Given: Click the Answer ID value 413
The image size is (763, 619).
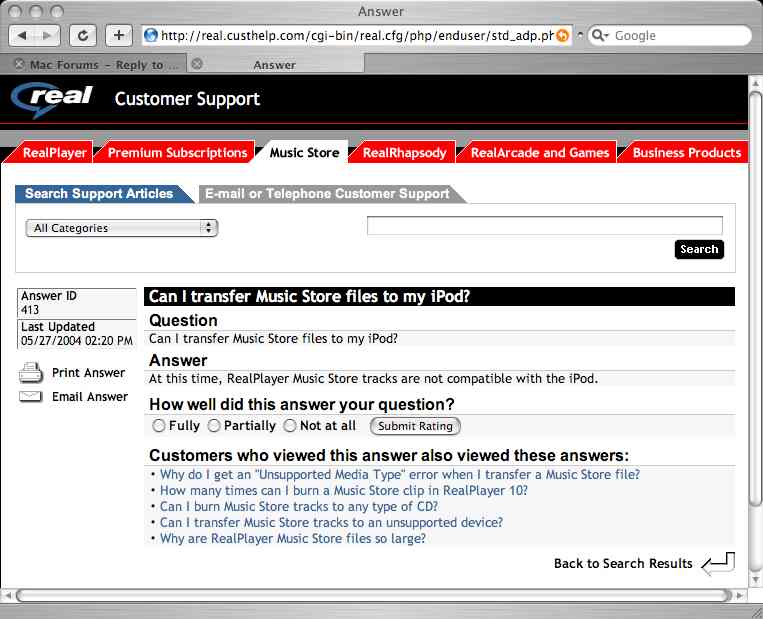Looking at the screenshot, I should point(30,310).
